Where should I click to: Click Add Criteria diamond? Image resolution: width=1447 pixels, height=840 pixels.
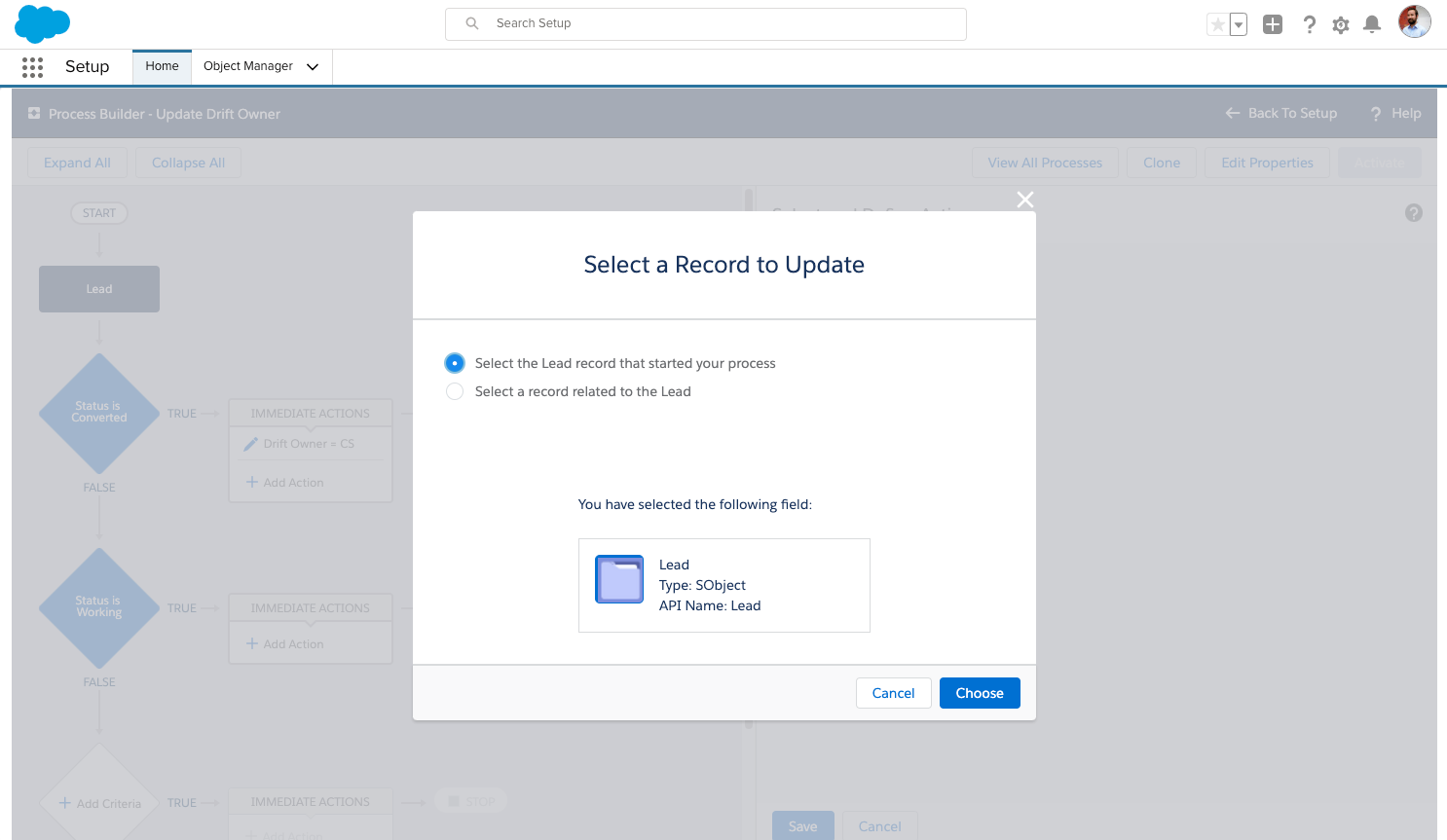tap(99, 802)
